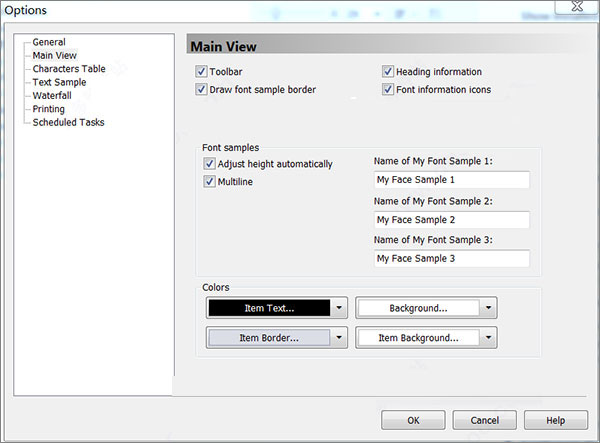Click the My Face Sample 1 name field
This screenshot has width=600, height=443.
click(452, 180)
